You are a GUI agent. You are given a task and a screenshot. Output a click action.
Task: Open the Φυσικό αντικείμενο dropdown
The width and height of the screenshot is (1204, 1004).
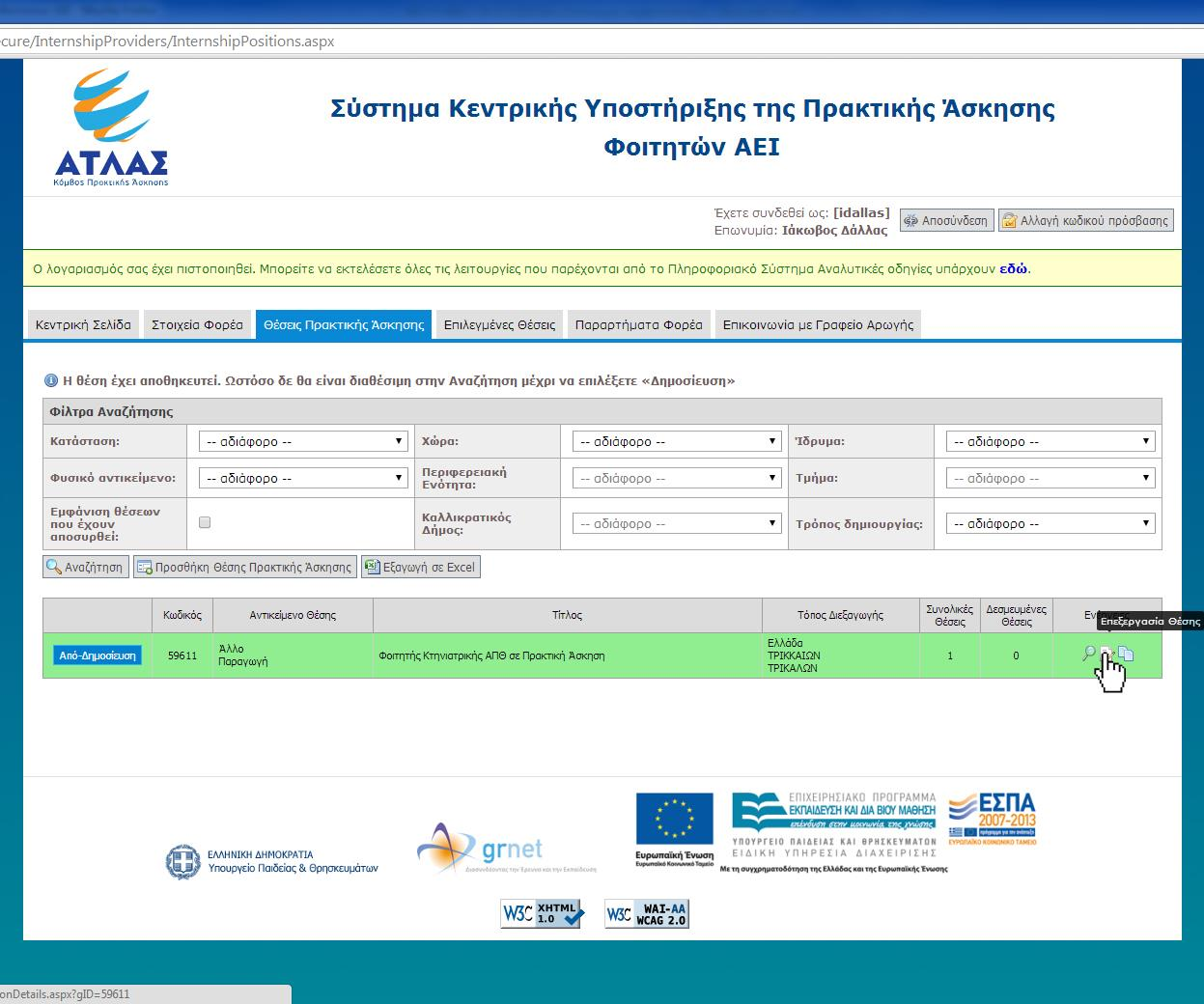point(303,478)
